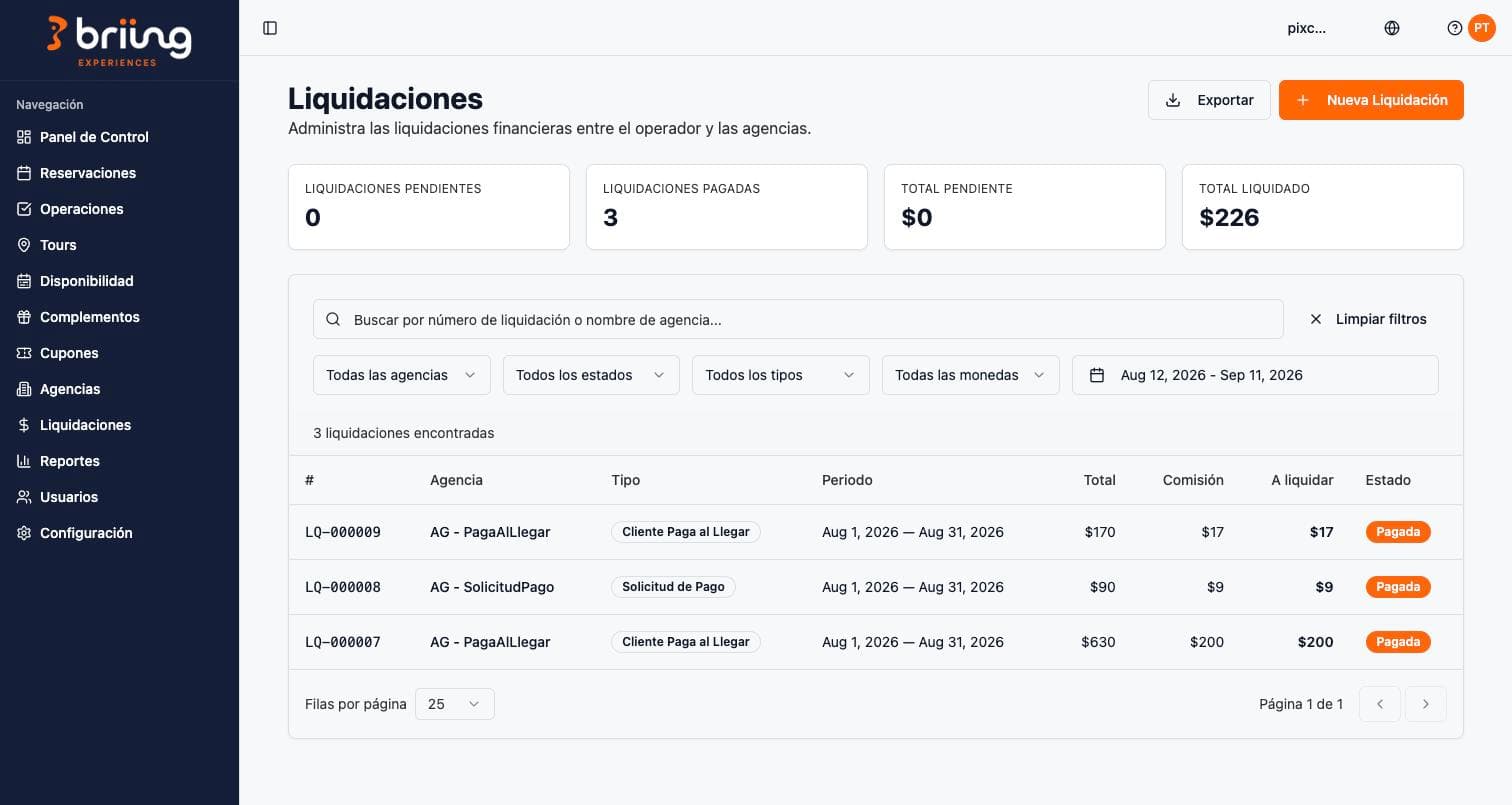
Task: Click the Pagada status badge for LQ-000009
Action: [1398, 532]
